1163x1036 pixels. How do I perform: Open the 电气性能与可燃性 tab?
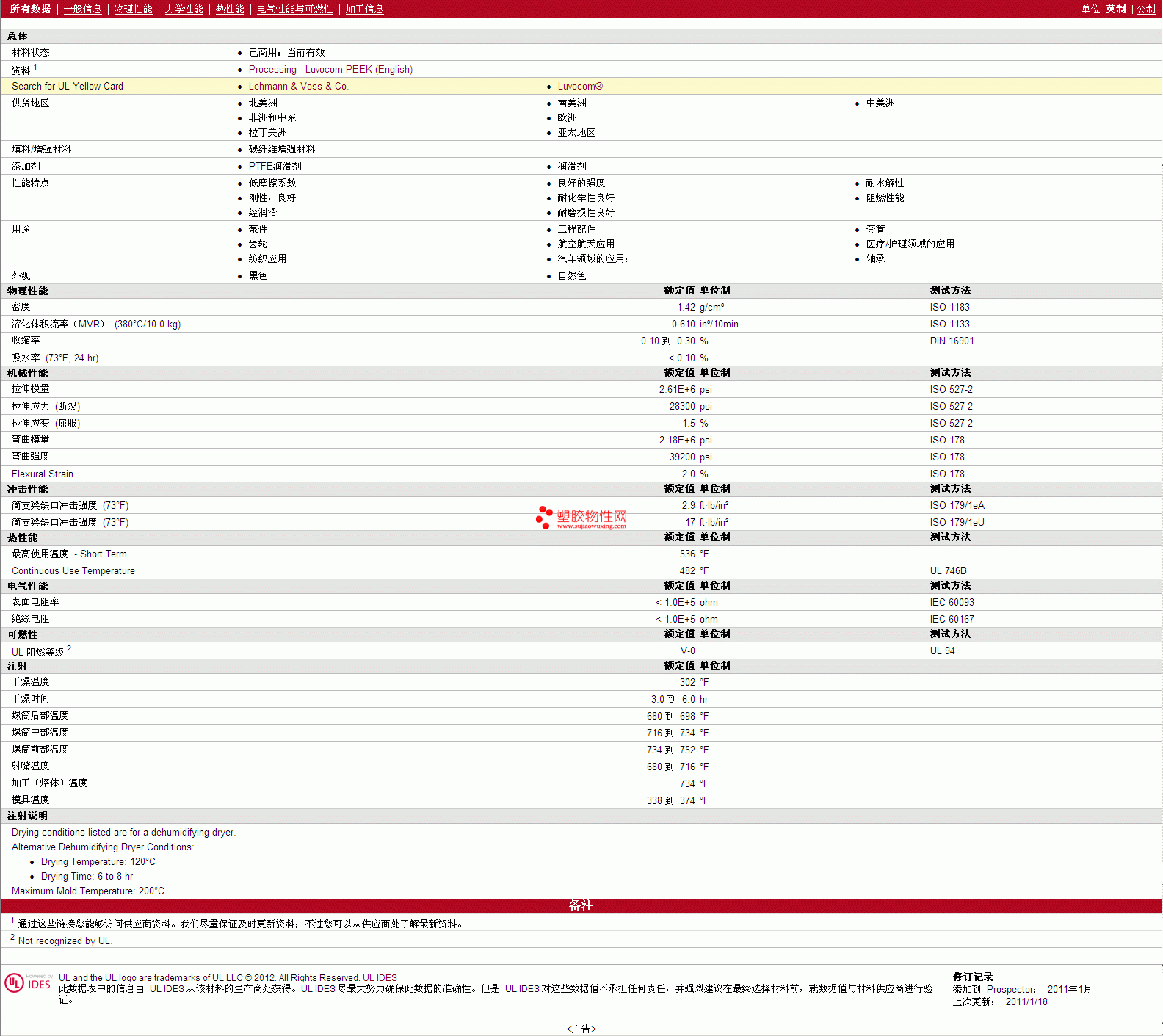(294, 9)
